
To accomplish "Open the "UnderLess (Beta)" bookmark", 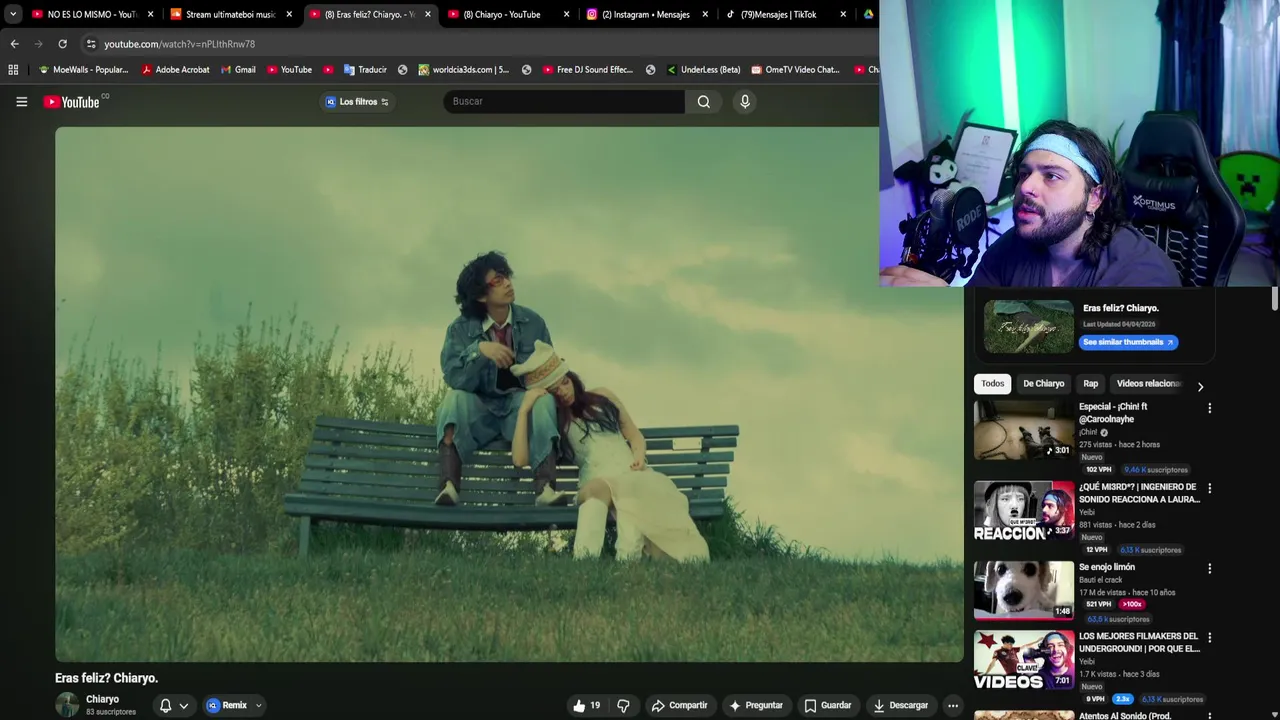I will pos(702,70).
